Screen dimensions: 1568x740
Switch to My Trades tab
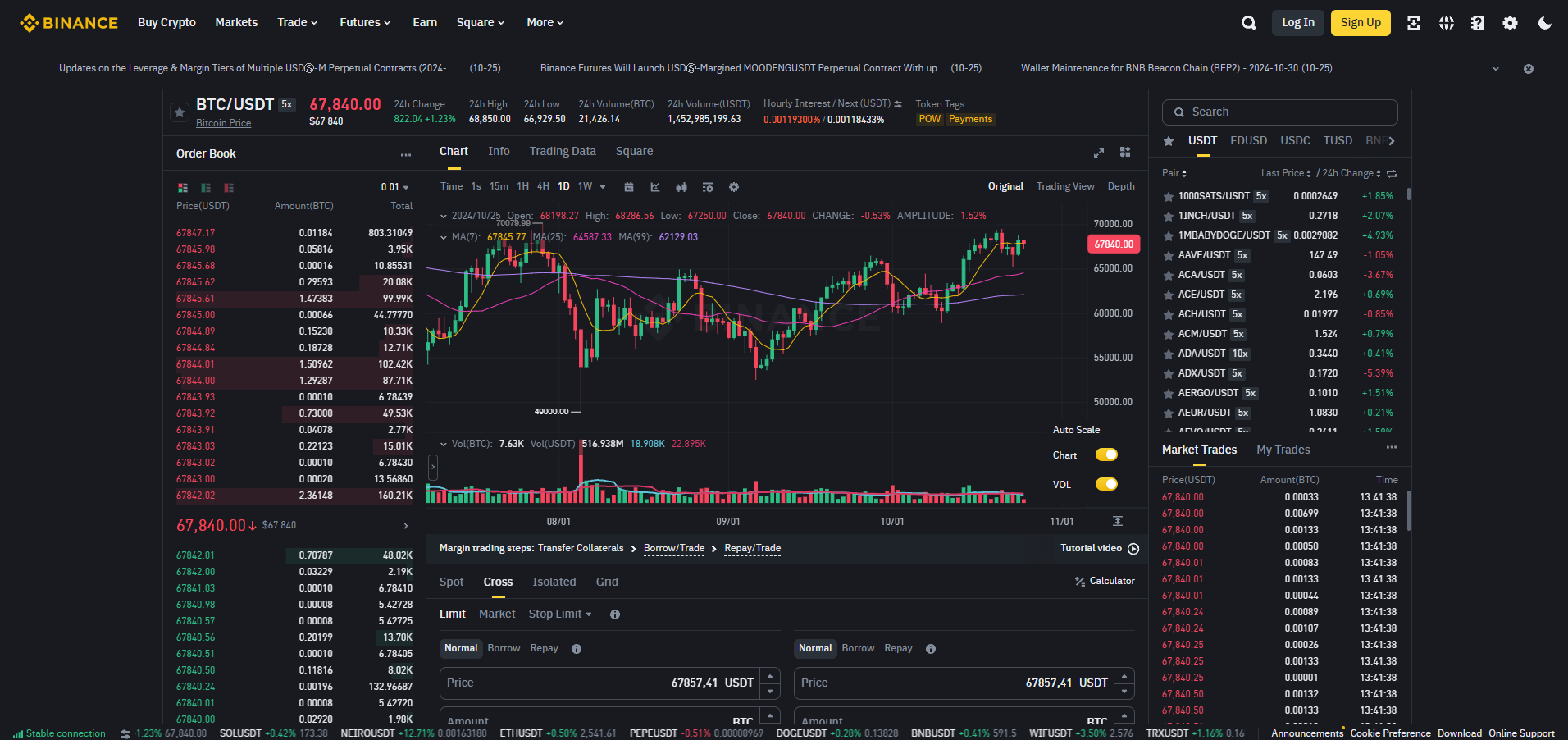[1283, 450]
